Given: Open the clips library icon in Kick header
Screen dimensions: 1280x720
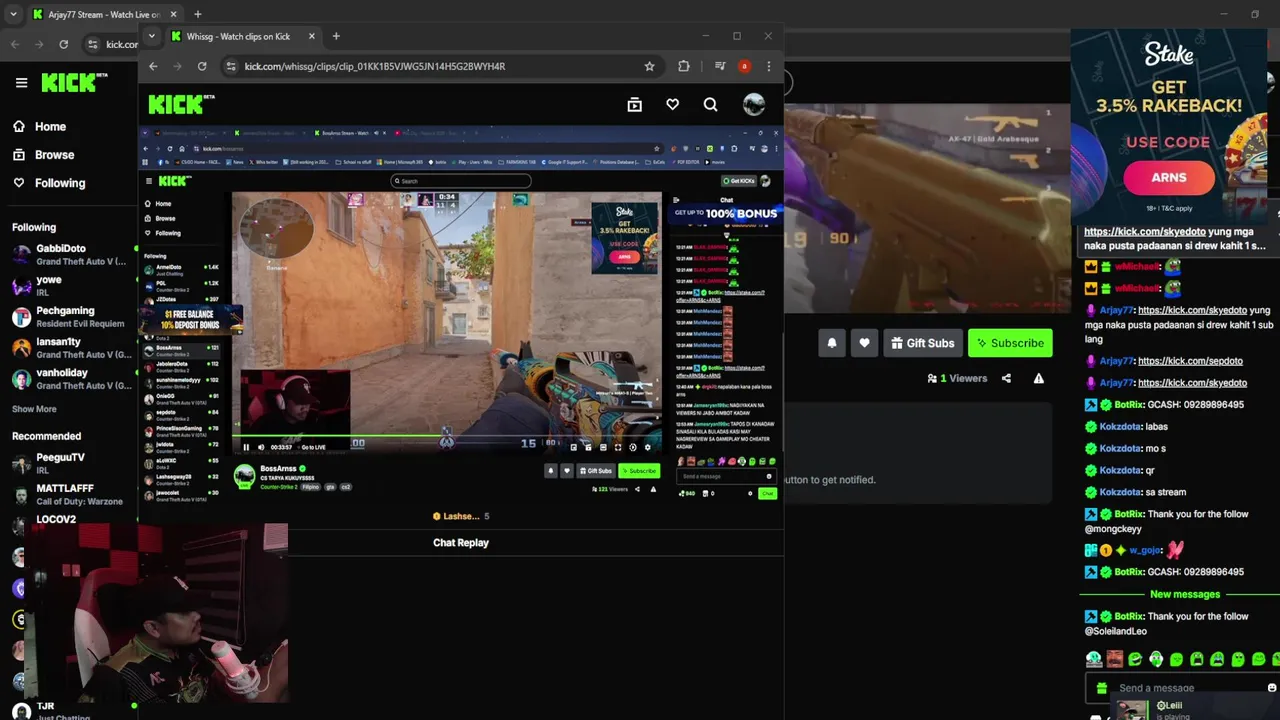Looking at the screenshot, I should [634, 104].
